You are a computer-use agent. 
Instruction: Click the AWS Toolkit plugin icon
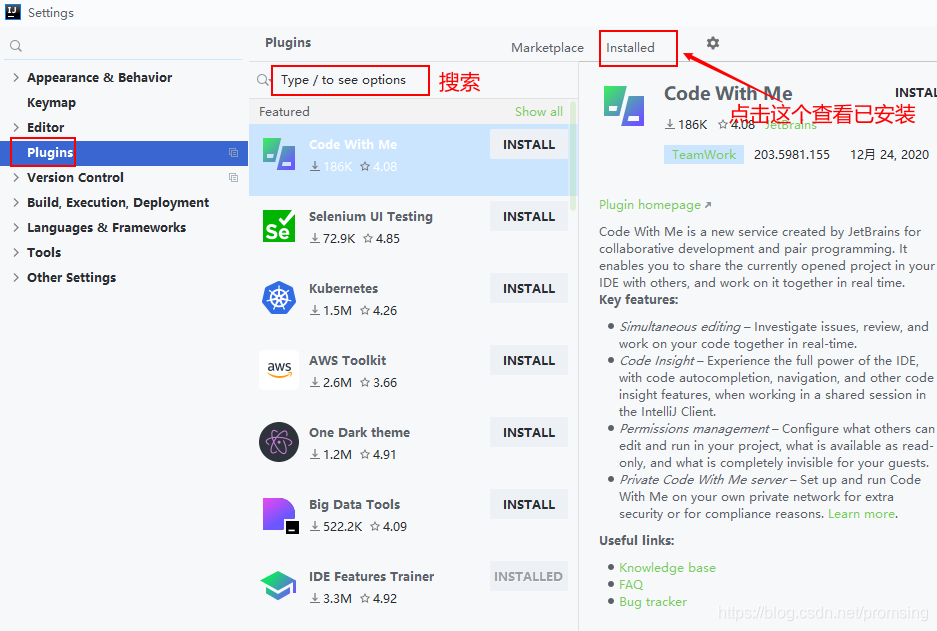point(278,370)
